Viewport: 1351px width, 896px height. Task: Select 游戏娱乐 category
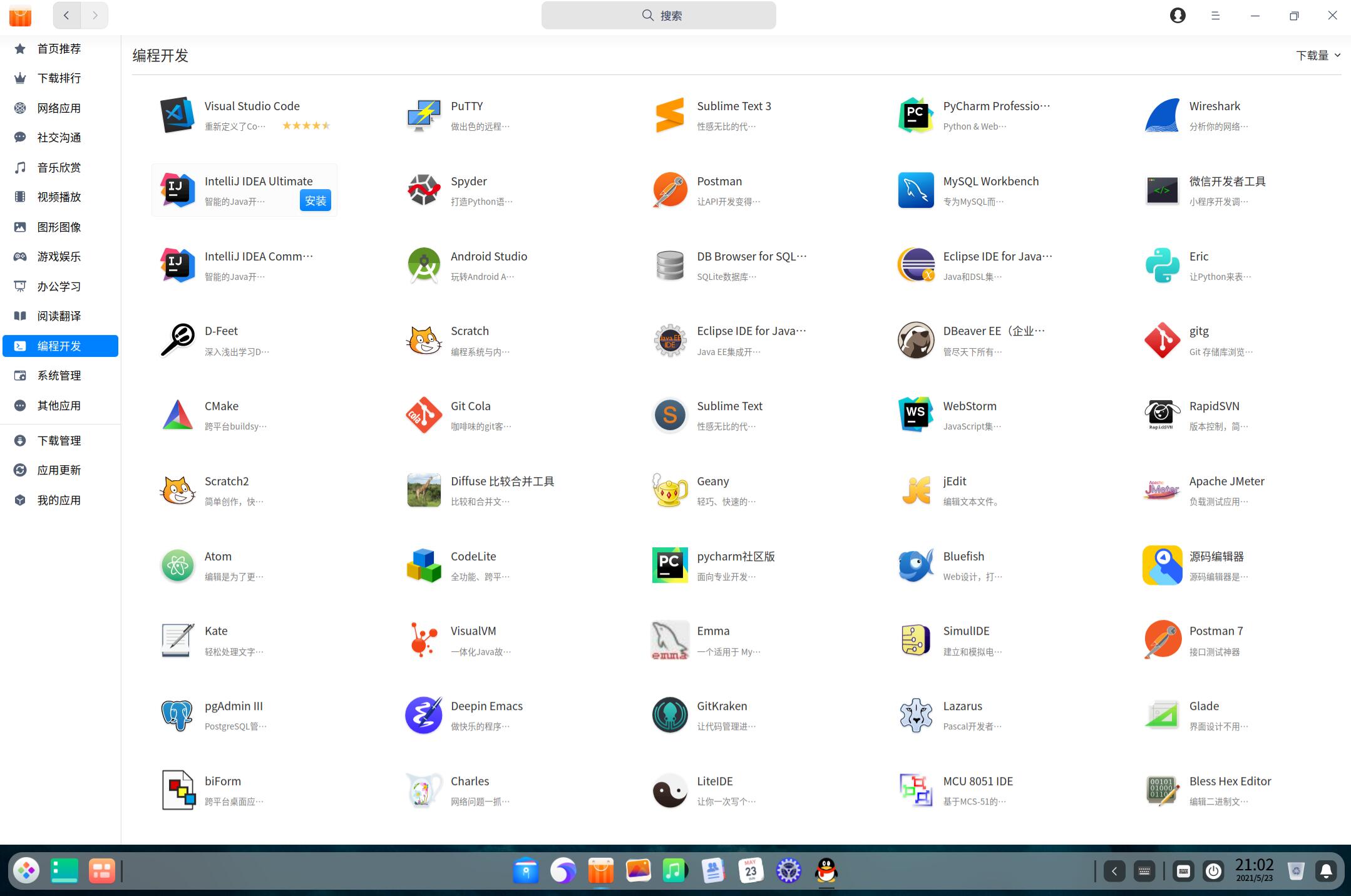click(x=61, y=257)
